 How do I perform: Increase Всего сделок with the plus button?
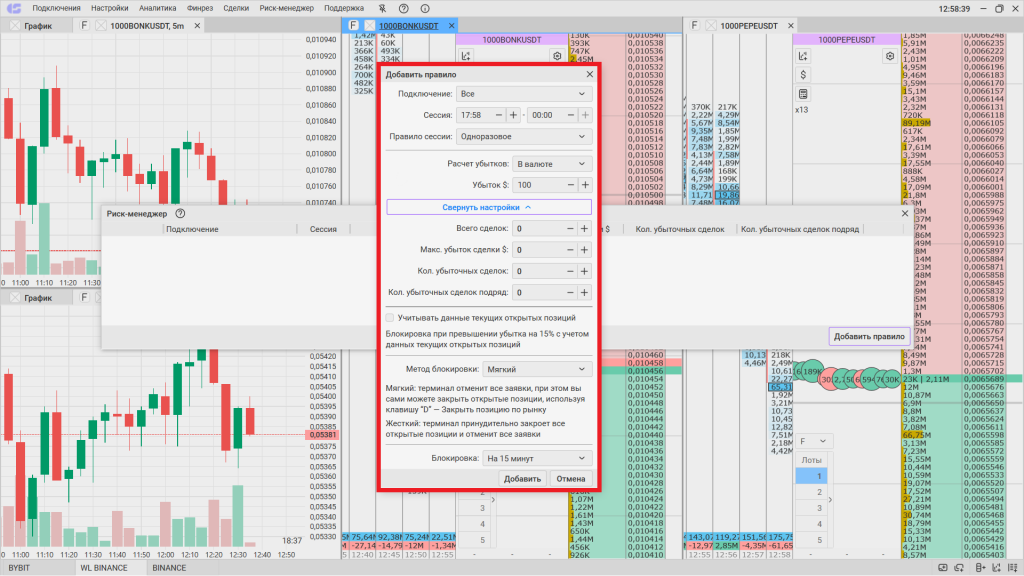pyautogui.click(x=584, y=229)
